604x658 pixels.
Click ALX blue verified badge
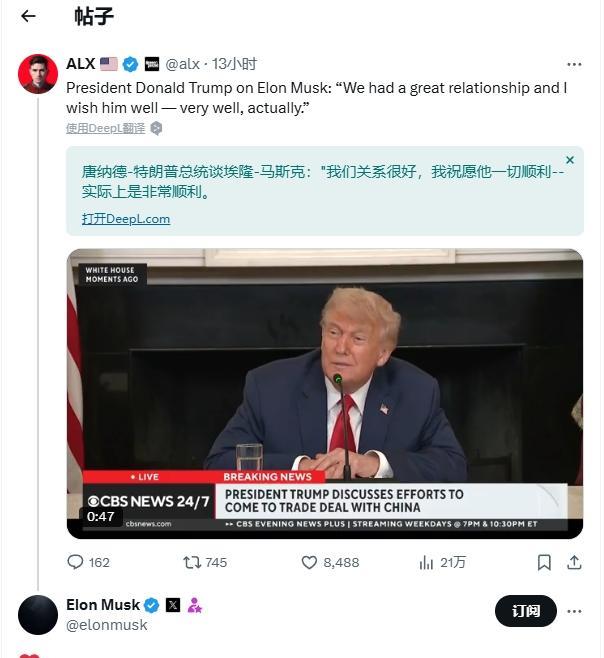pyautogui.click(x=131, y=64)
